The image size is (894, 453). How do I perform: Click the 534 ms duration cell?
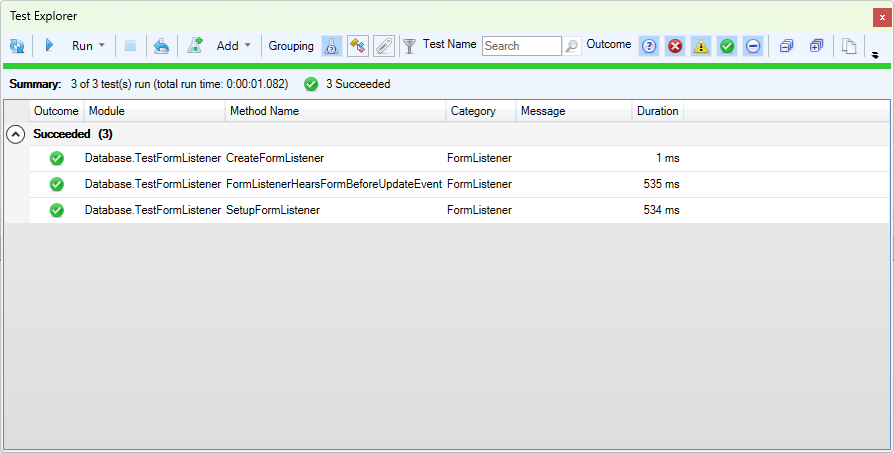661,210
